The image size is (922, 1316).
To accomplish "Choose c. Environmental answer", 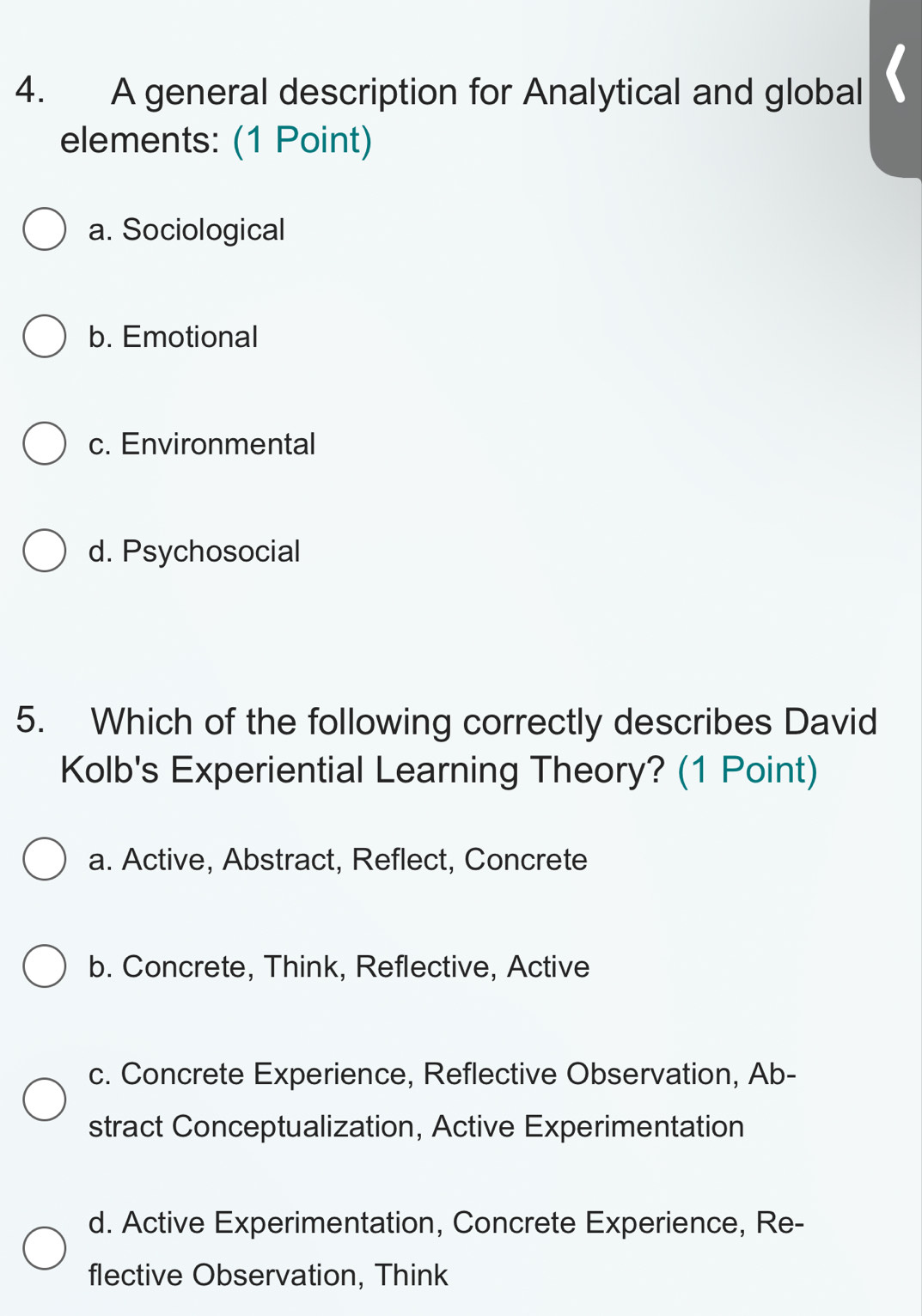I will coord(45,443).
